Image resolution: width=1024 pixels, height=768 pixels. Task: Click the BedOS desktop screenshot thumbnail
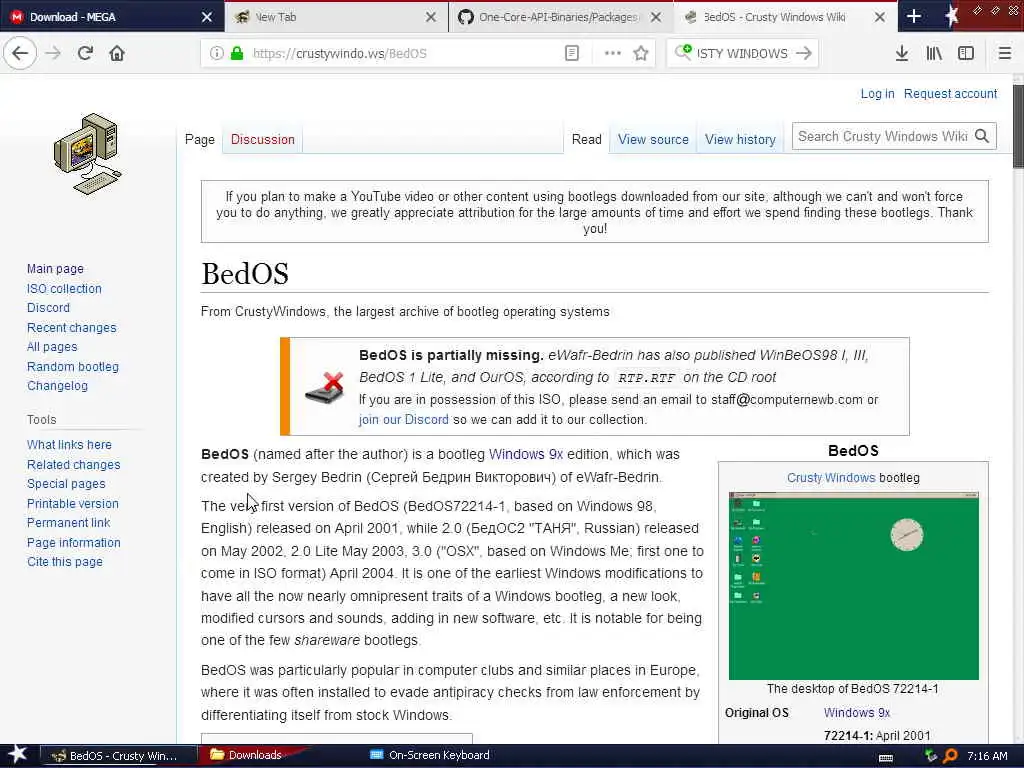(x=854, y=586)
